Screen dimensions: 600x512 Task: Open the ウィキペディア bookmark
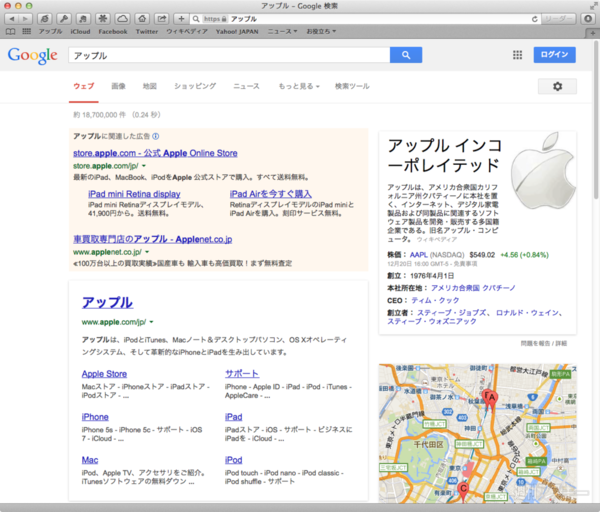click(x=187, y=31)
